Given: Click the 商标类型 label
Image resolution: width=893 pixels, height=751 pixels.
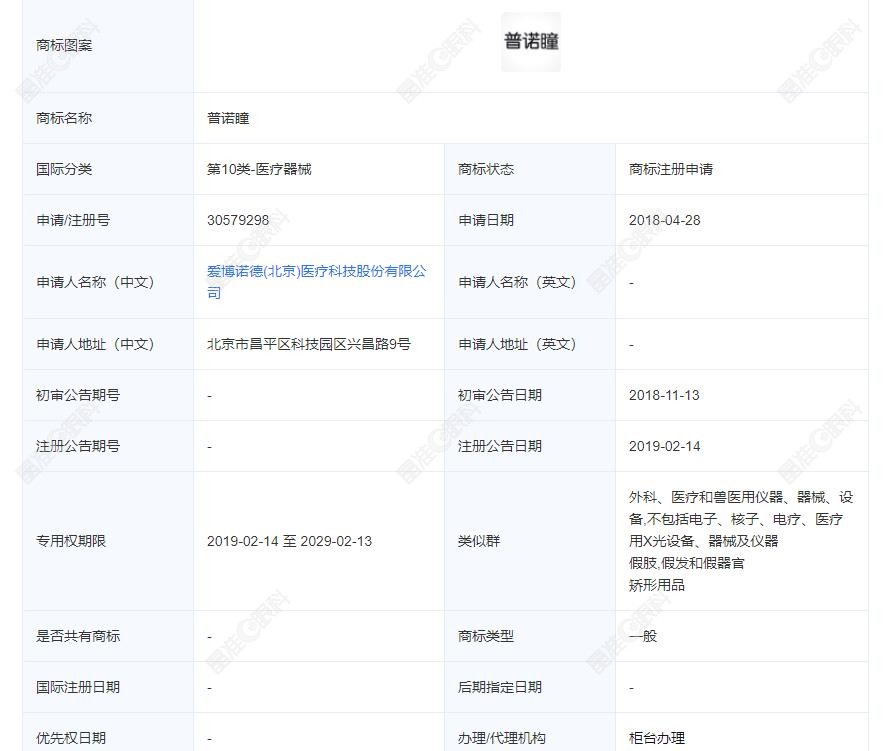Looking at the screenshot, I should click(486, 636).
